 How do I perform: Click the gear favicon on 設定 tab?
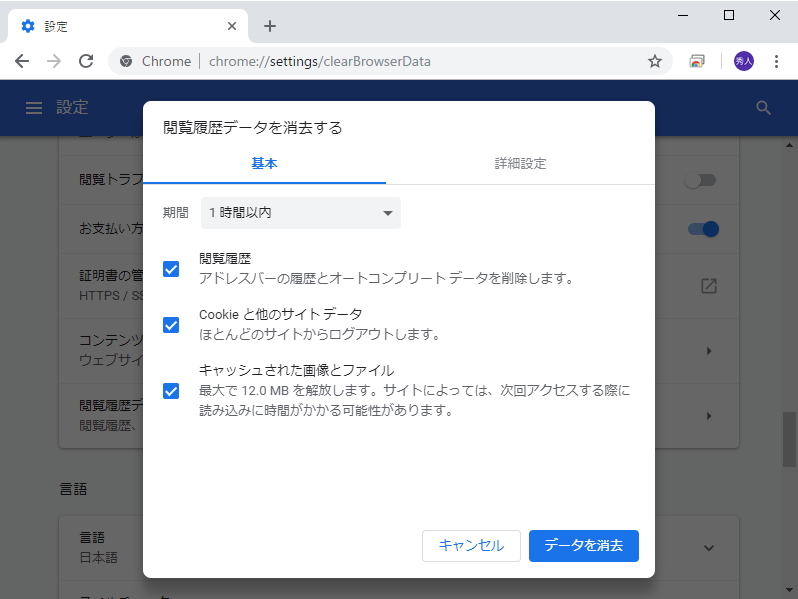[28, 26]
